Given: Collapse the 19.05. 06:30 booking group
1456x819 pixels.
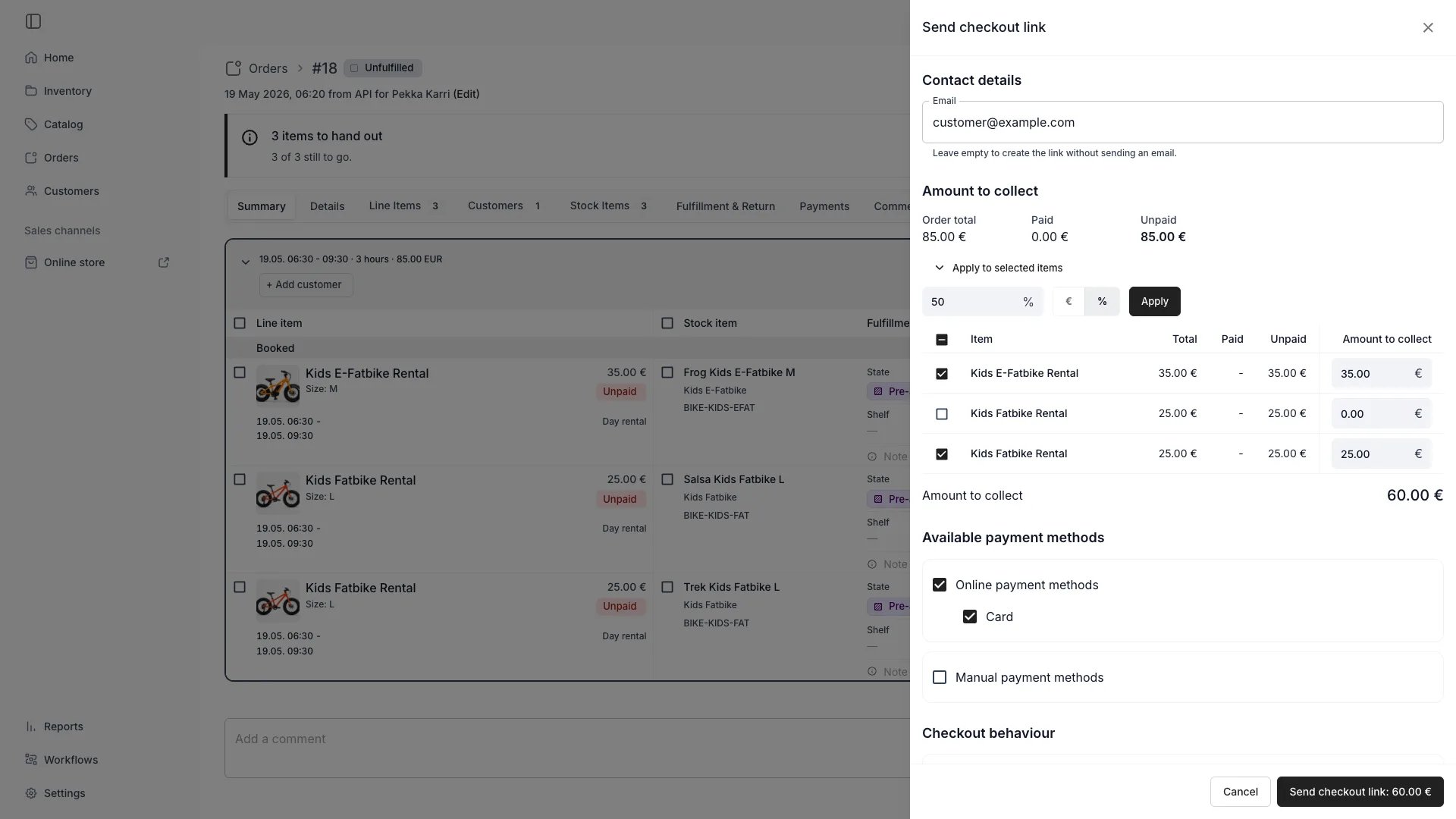Looking at the screenshot, I should coord(245,262).
